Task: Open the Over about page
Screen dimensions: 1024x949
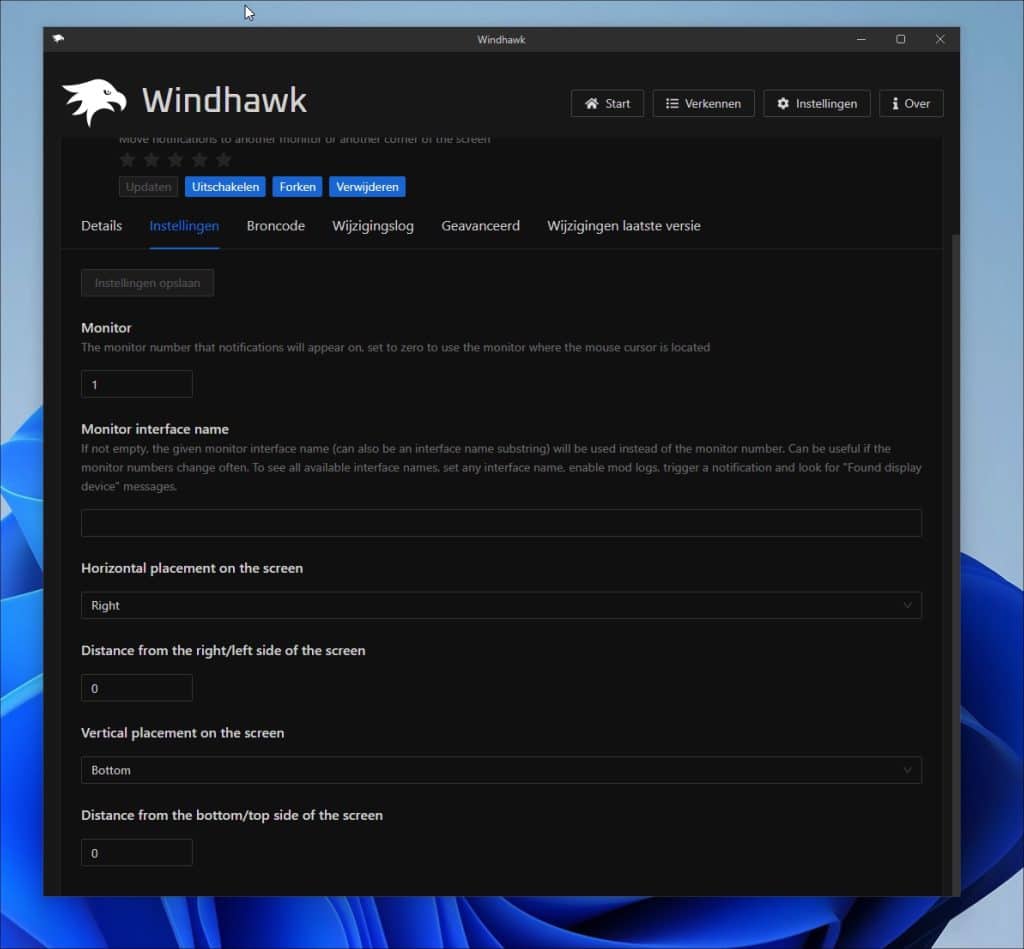Action: (911, 103)
